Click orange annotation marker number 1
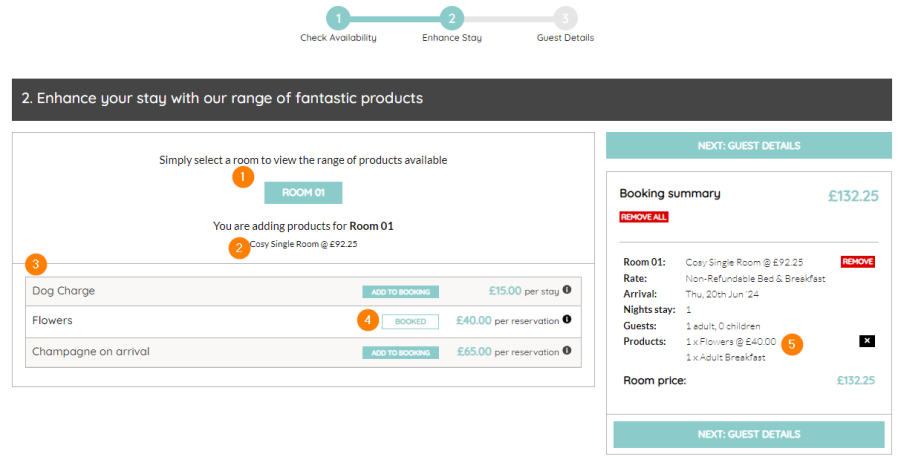901x465 pixels. point(241,176)
